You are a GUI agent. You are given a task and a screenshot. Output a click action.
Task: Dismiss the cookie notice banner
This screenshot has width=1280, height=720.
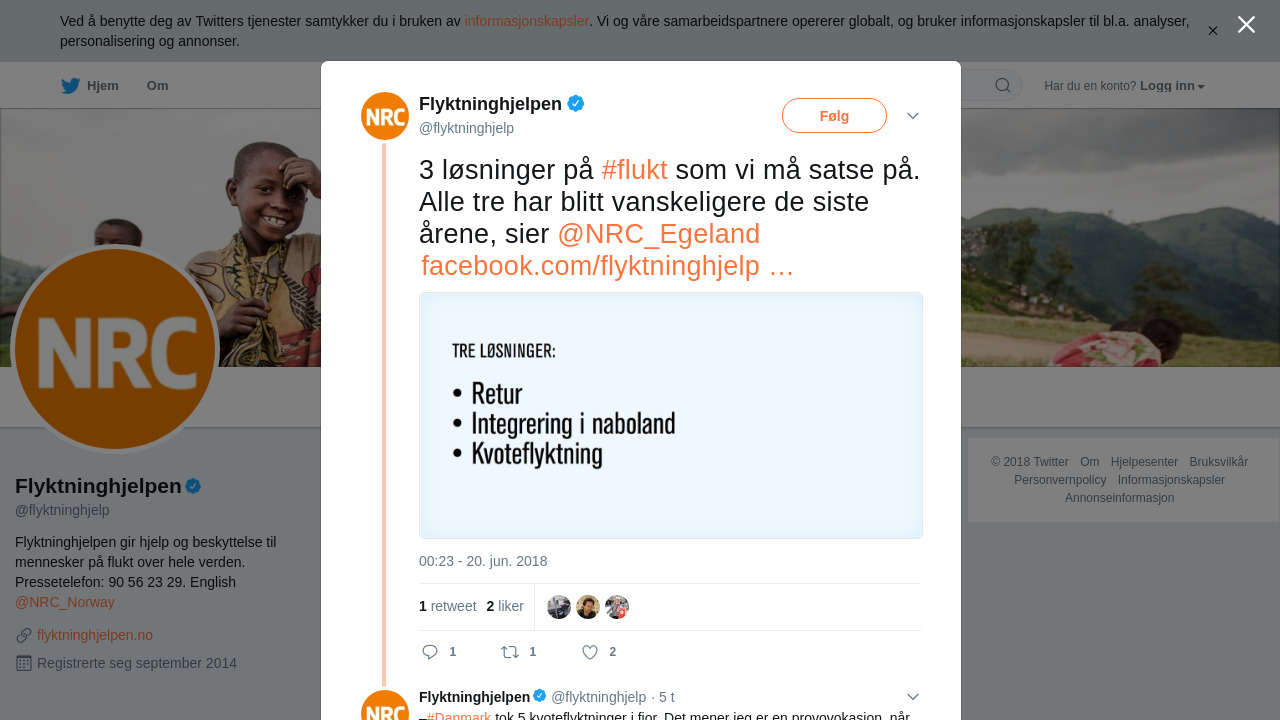(1212, 31)
